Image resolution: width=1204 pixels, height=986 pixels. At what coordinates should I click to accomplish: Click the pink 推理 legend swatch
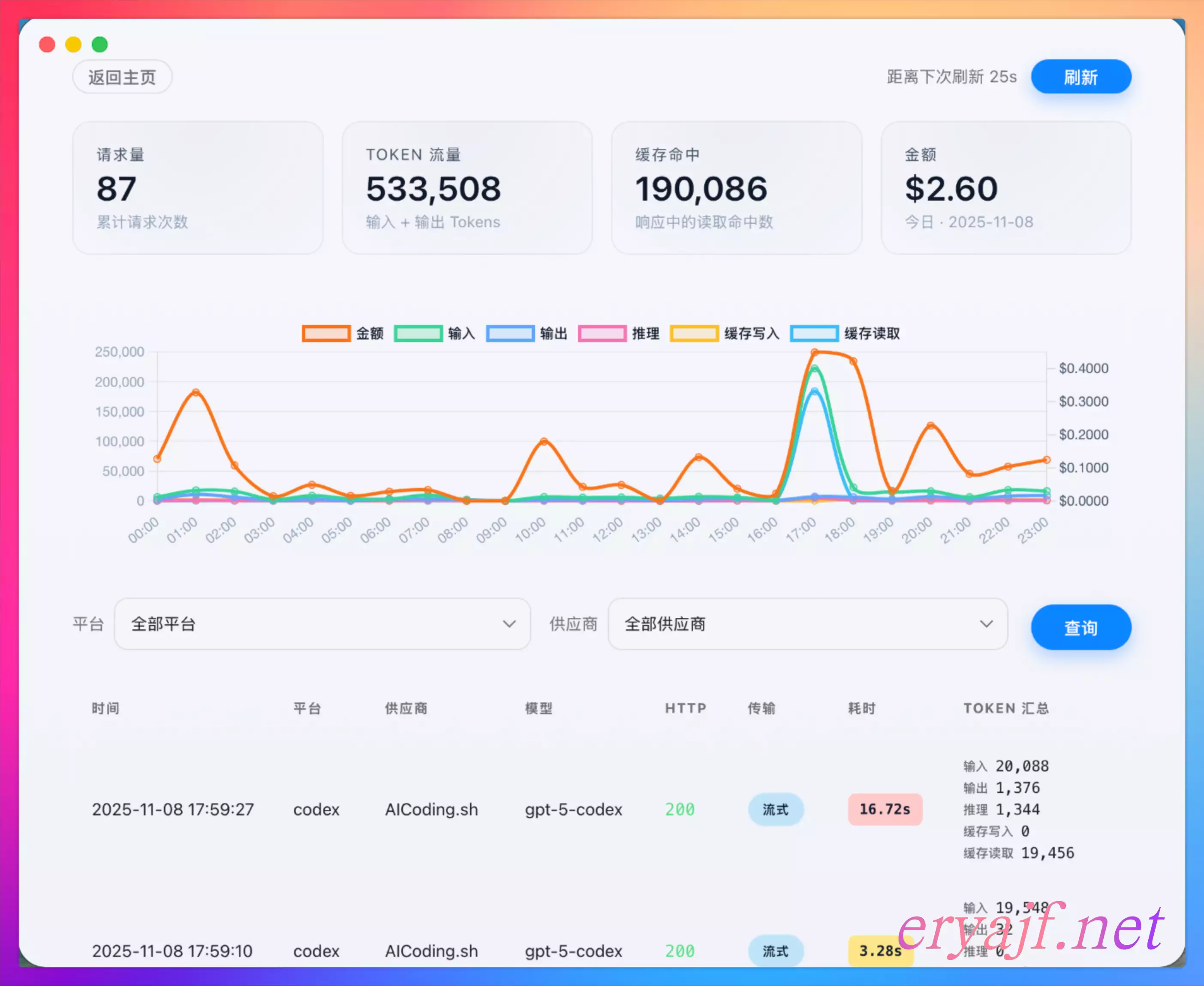602,334
